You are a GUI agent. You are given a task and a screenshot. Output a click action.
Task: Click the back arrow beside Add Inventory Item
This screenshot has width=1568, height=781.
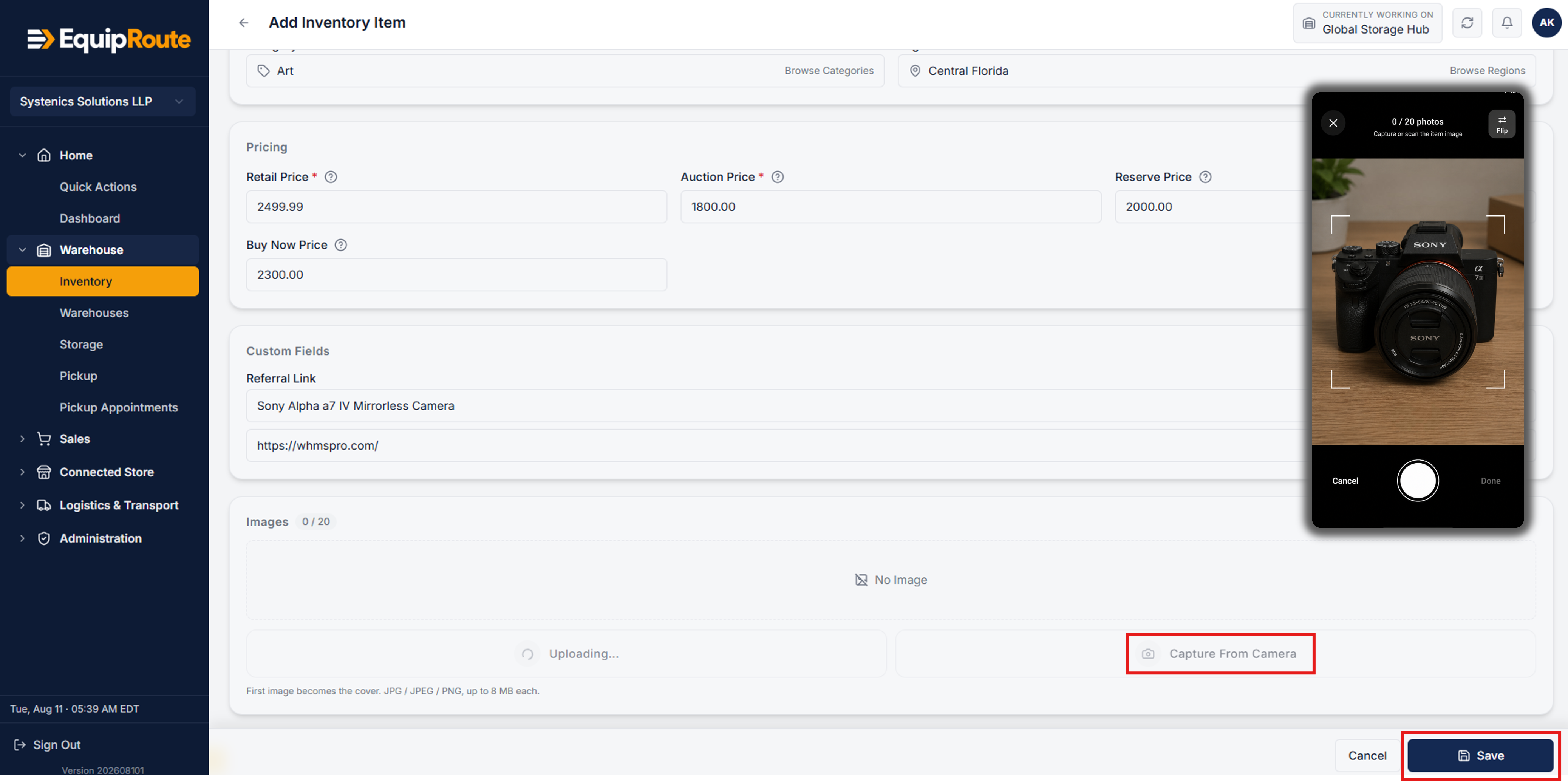pos(243,23)
